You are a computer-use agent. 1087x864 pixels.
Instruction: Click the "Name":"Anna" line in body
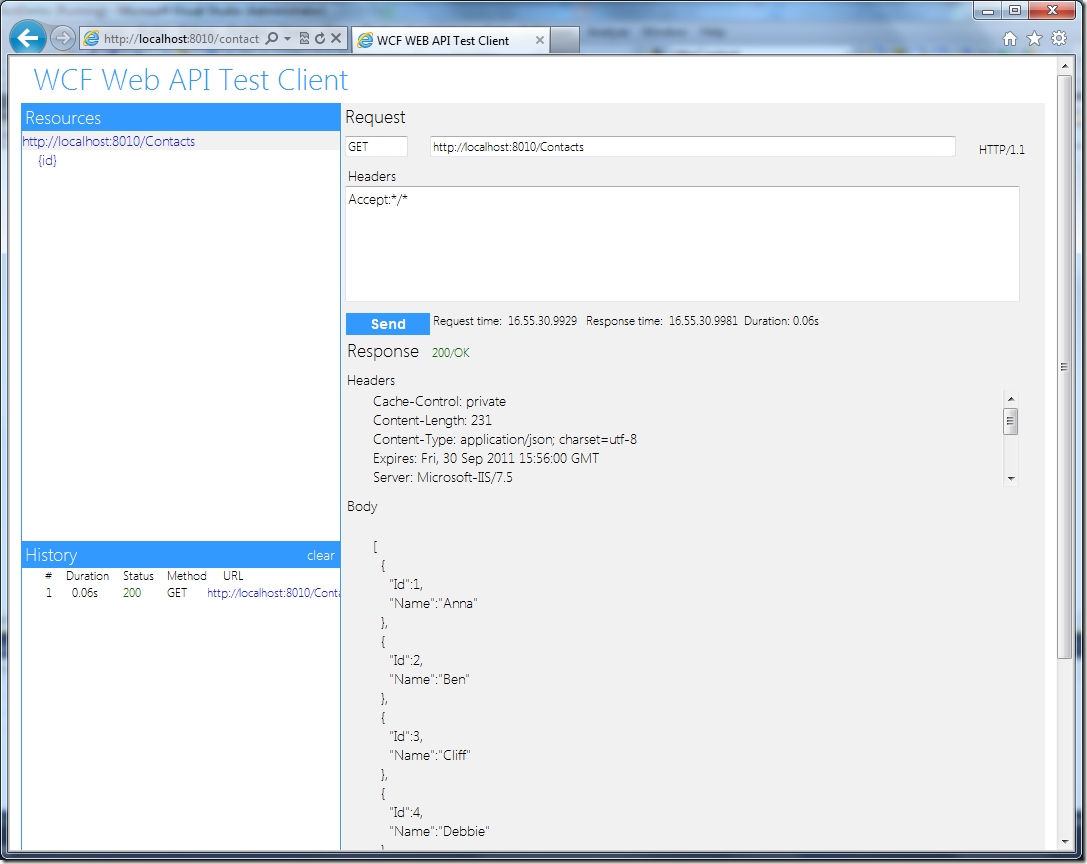(x=433, y=603)
